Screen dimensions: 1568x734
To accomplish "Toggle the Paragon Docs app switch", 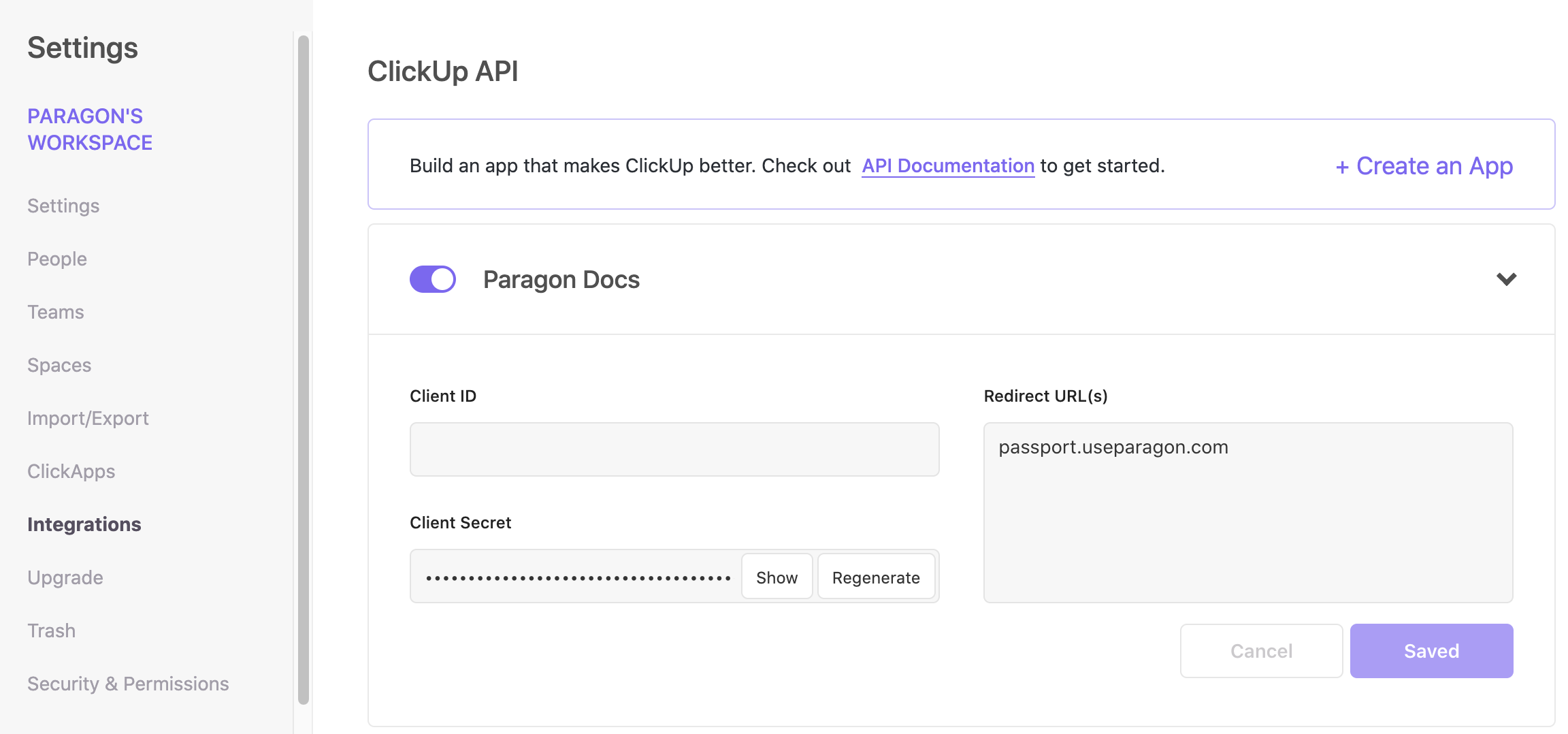I will pos(433,279).
